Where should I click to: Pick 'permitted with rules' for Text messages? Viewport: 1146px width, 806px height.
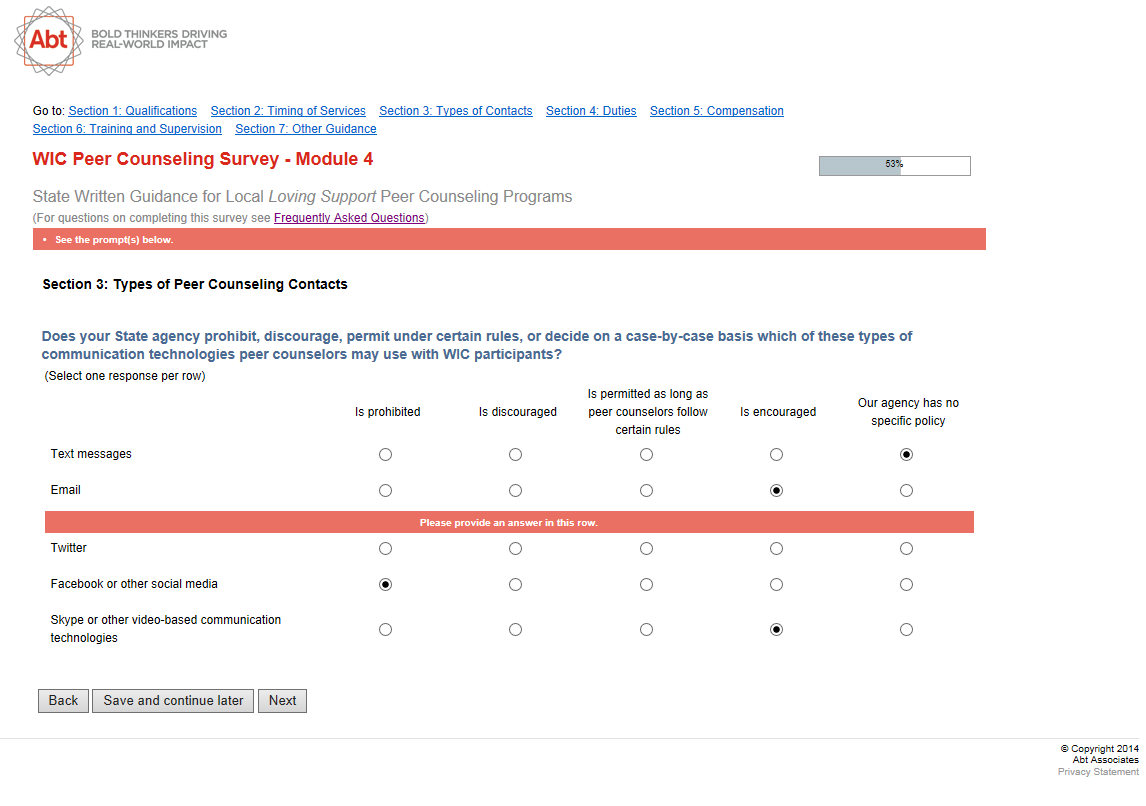pos(647,455)
